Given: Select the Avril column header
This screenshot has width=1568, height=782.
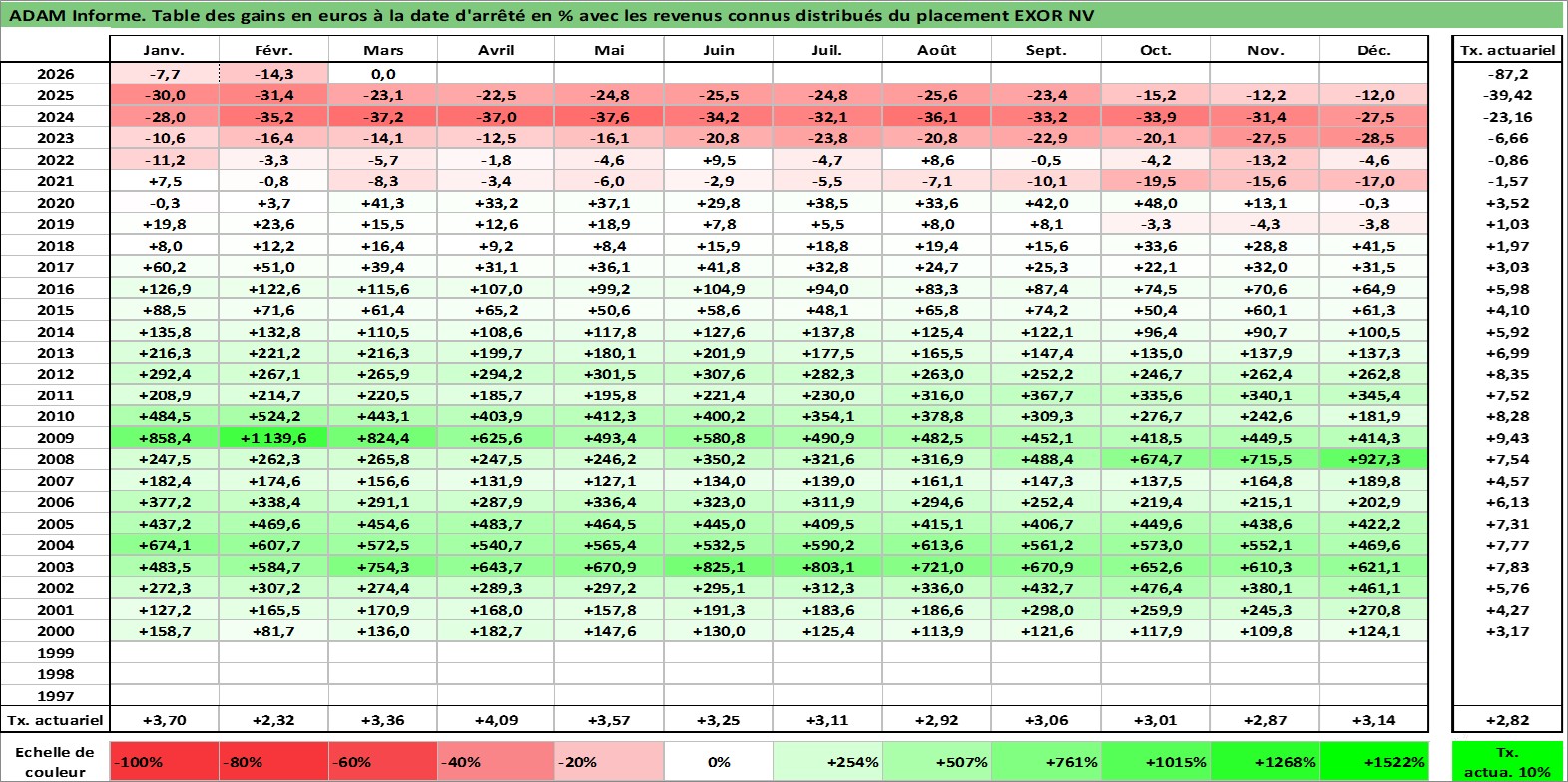Looking at the screenshot, I should pos(496,50).
